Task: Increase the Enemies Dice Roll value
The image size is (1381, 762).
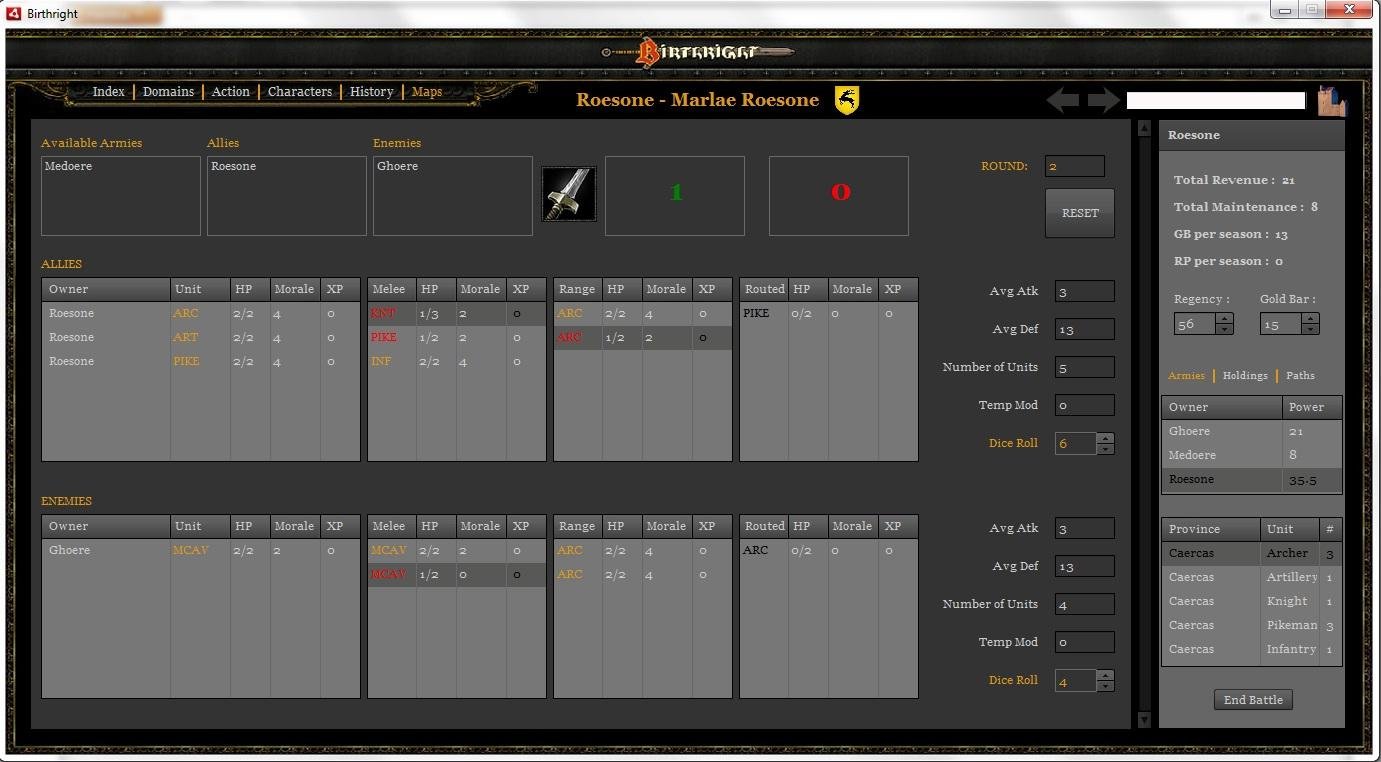Action: point(1105,675)
